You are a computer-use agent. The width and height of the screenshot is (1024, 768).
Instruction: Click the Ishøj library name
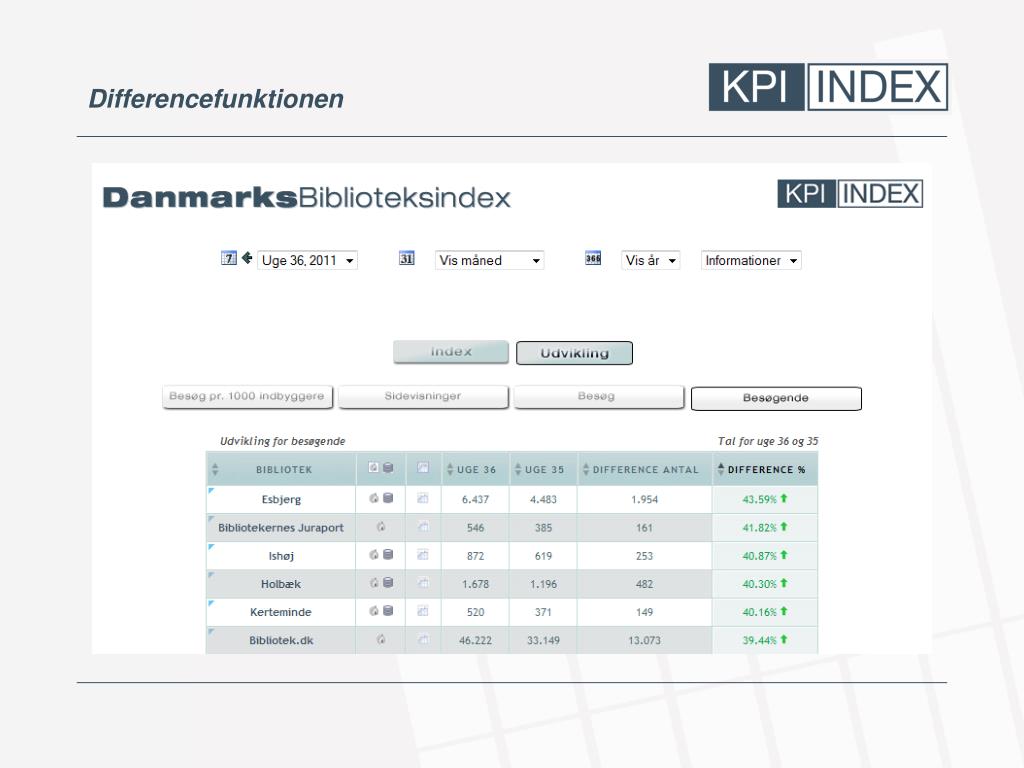coord(281,556)
